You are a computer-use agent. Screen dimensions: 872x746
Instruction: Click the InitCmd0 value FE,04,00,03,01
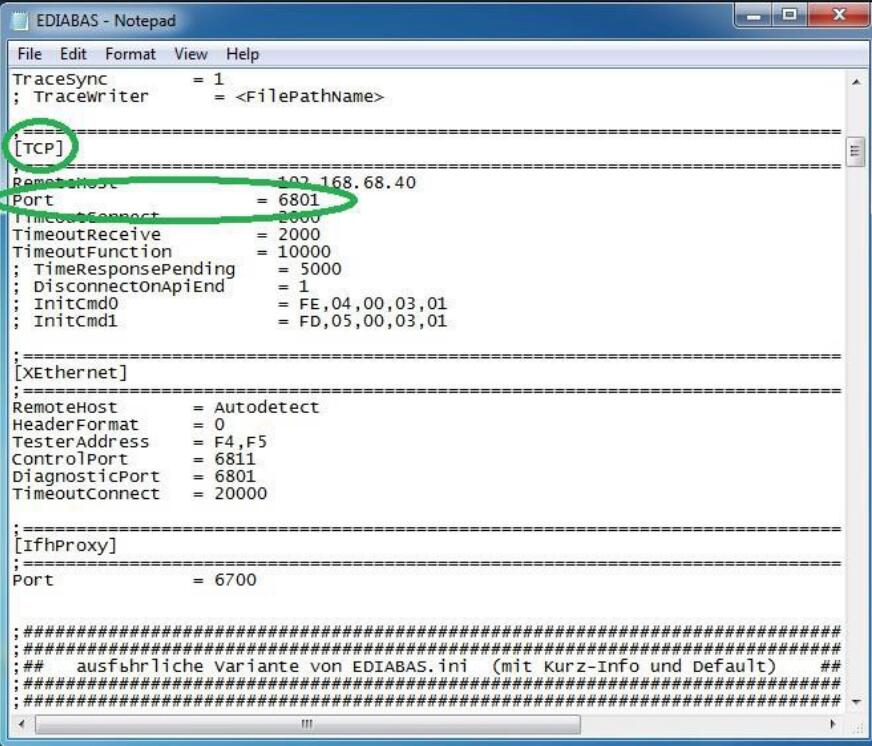coord(373,303)
